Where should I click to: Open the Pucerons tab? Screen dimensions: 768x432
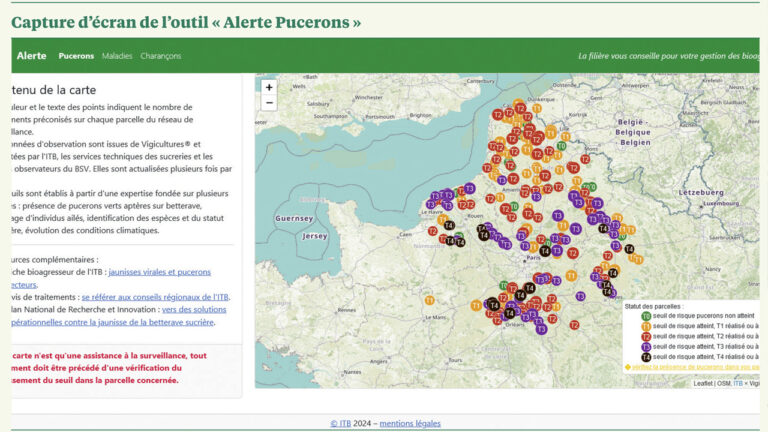coord(76,56)
